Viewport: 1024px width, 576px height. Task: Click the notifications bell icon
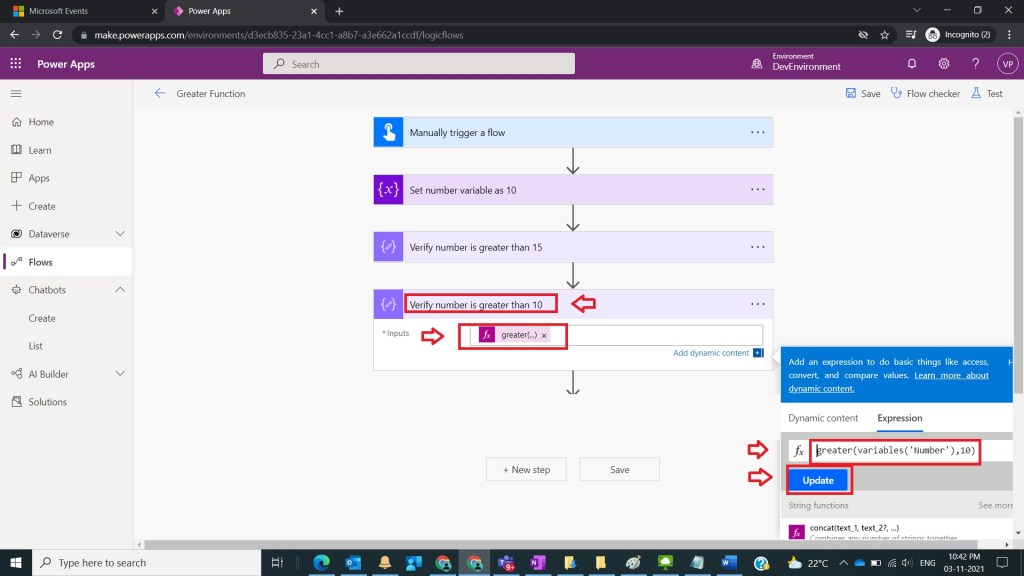[912, 63]
